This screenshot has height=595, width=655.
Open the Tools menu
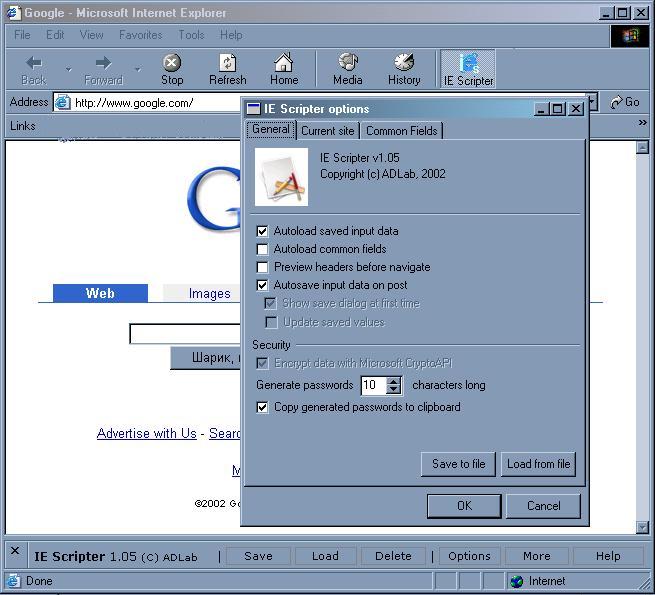click(x=191, y=35)
